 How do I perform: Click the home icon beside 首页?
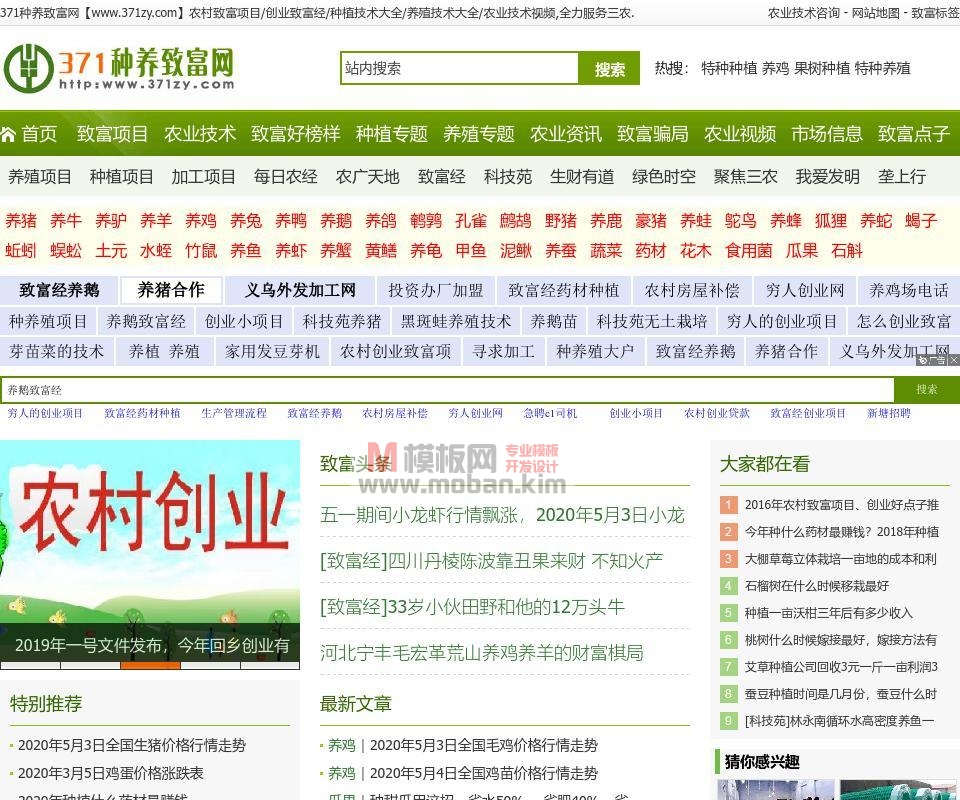point(8,134)
